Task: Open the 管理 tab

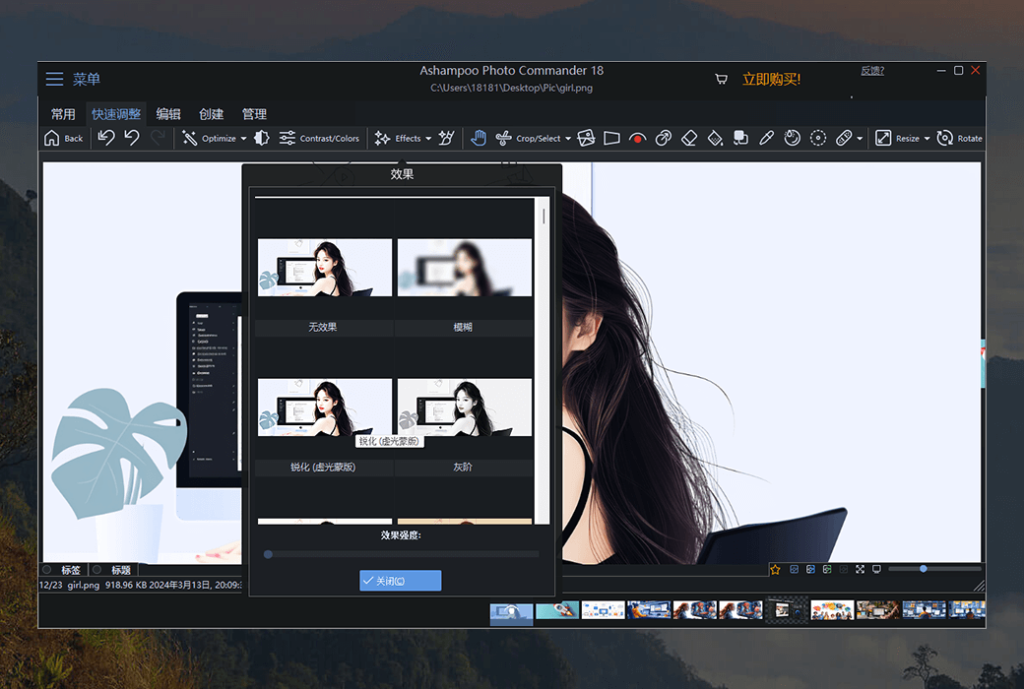Action: [254, 114]
